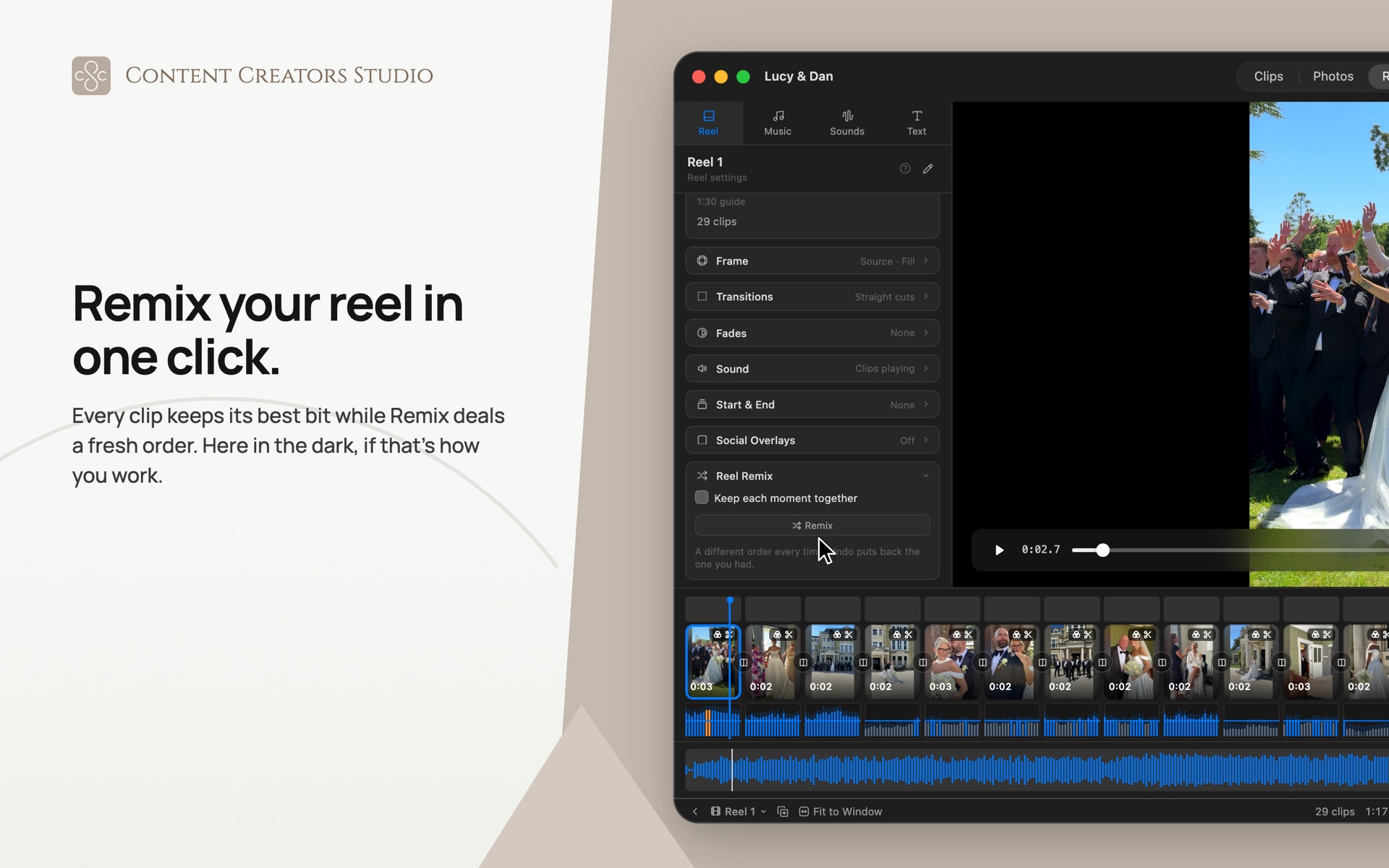Click the pencil edit icon for Reel 1
This screenshot has width=1389, height=868.
point(927,169)
